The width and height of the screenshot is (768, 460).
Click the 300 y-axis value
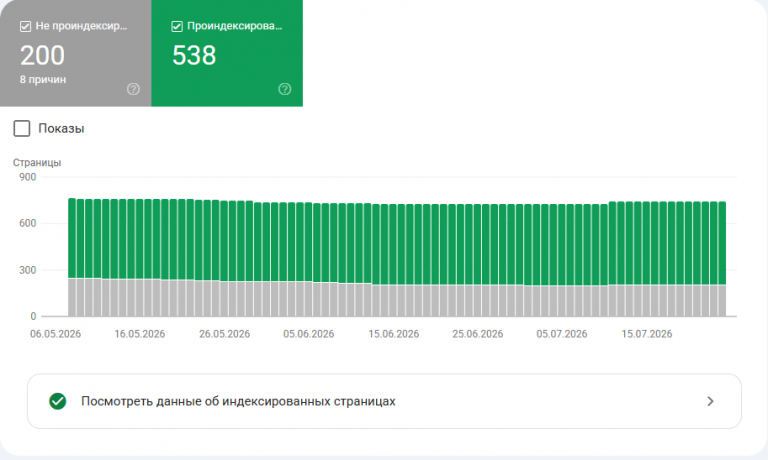point(27,270)
